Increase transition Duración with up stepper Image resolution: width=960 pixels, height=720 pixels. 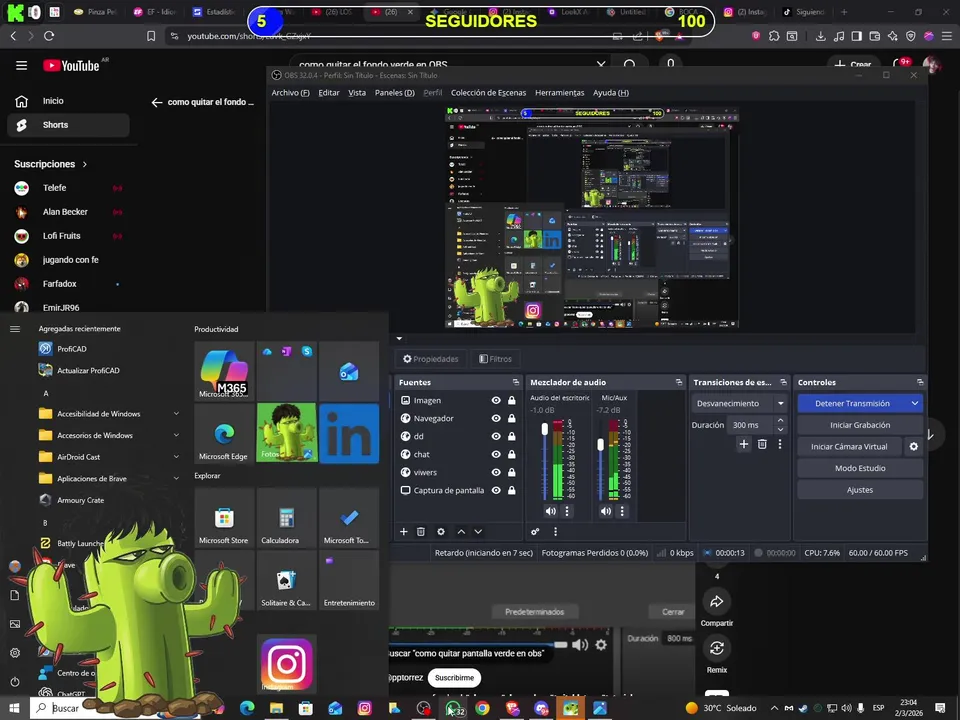coord(780,421)
